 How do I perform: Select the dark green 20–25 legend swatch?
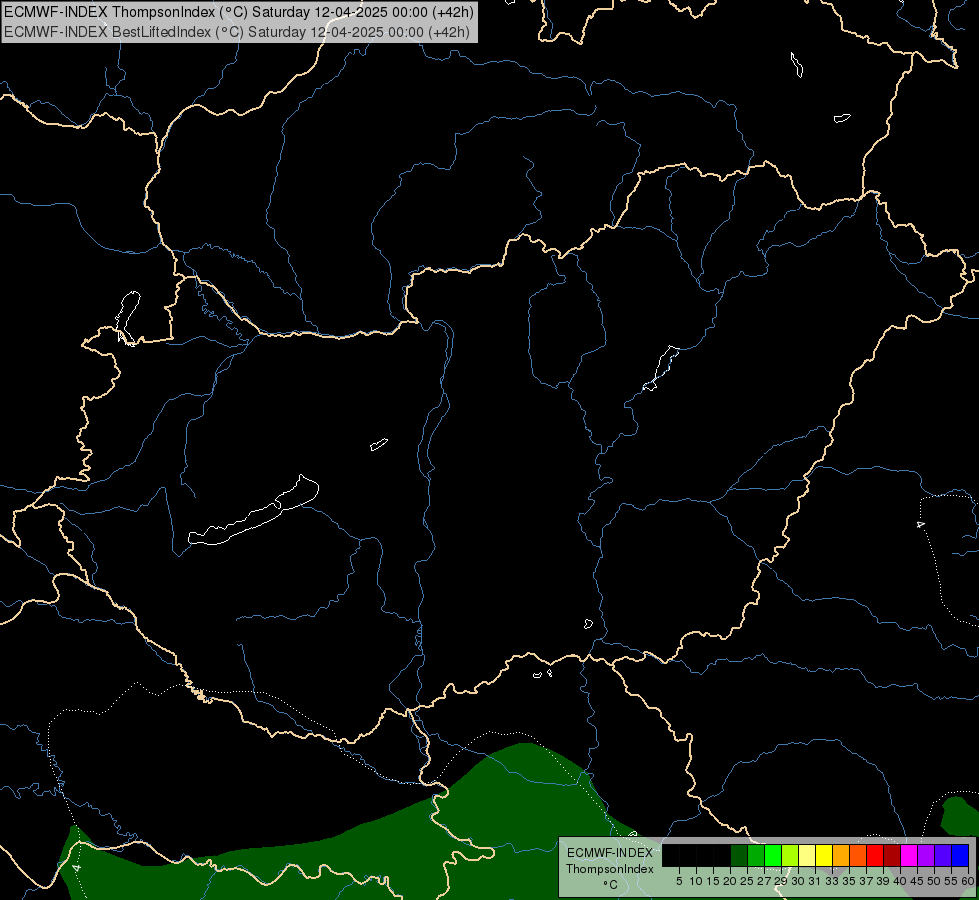tap(739, 855)
